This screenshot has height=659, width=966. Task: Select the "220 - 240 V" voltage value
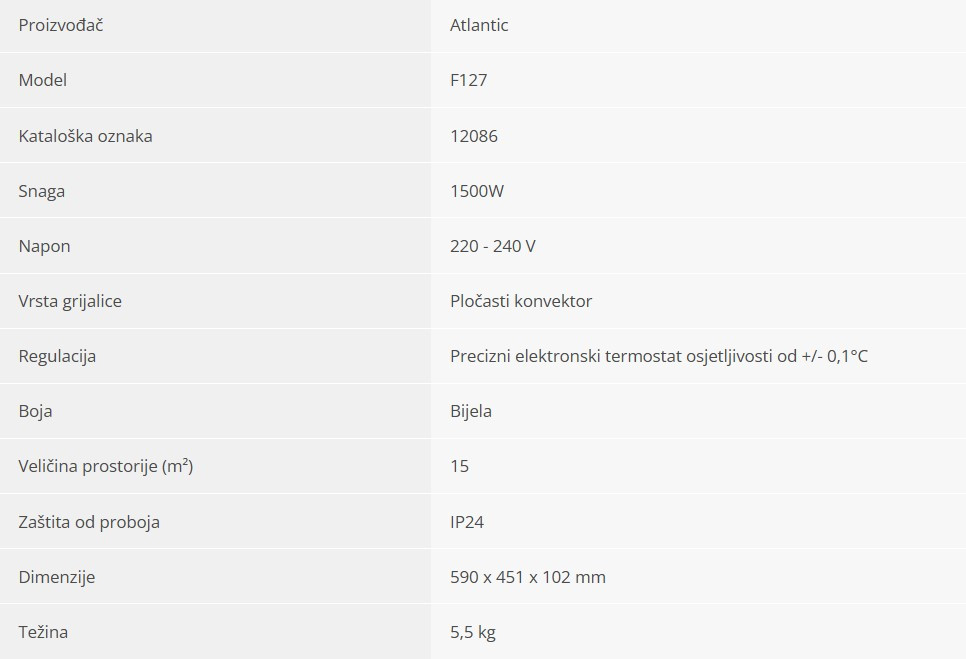tap(493, 246)
